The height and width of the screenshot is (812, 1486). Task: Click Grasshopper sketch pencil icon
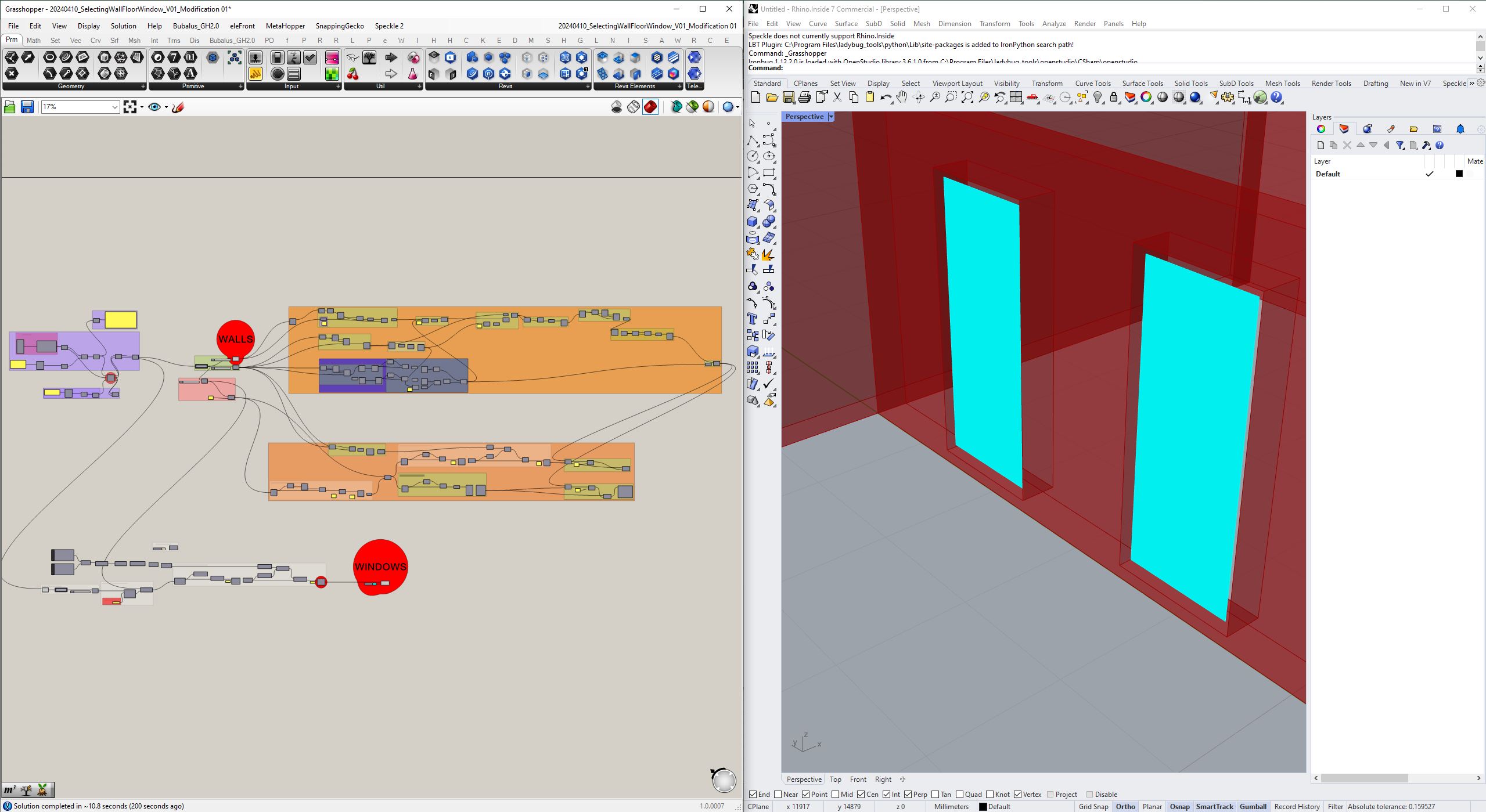pos(178,107)
